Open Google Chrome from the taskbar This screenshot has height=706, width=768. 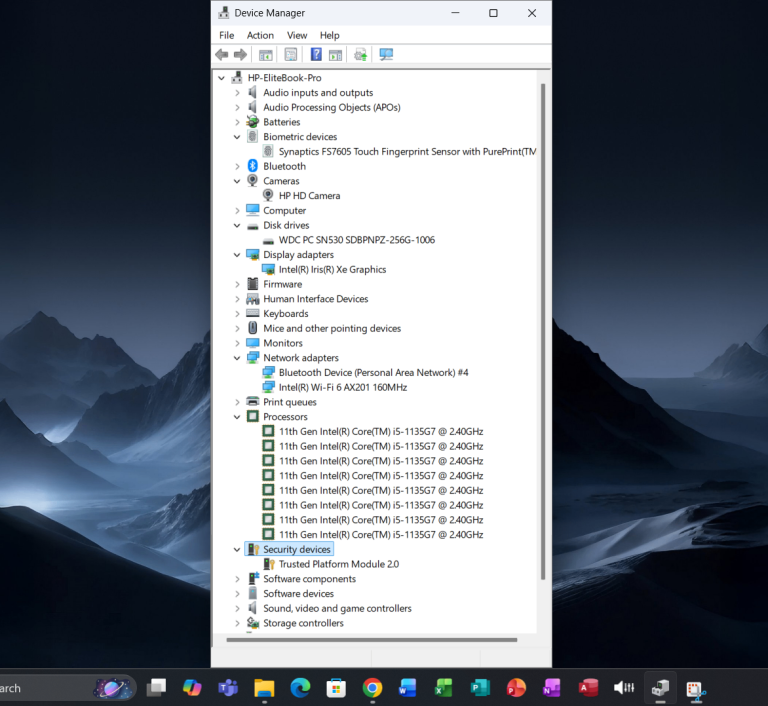[372, 688]
